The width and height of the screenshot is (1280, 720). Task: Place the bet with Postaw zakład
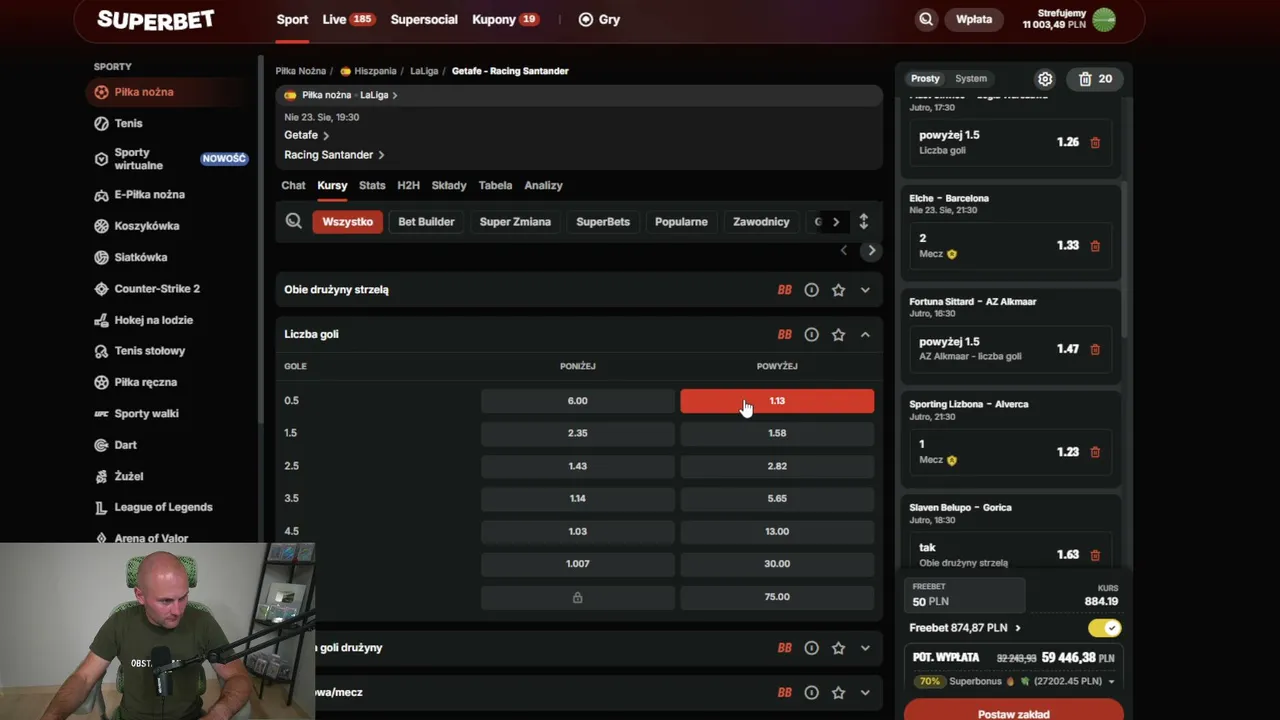point(1014,711)
